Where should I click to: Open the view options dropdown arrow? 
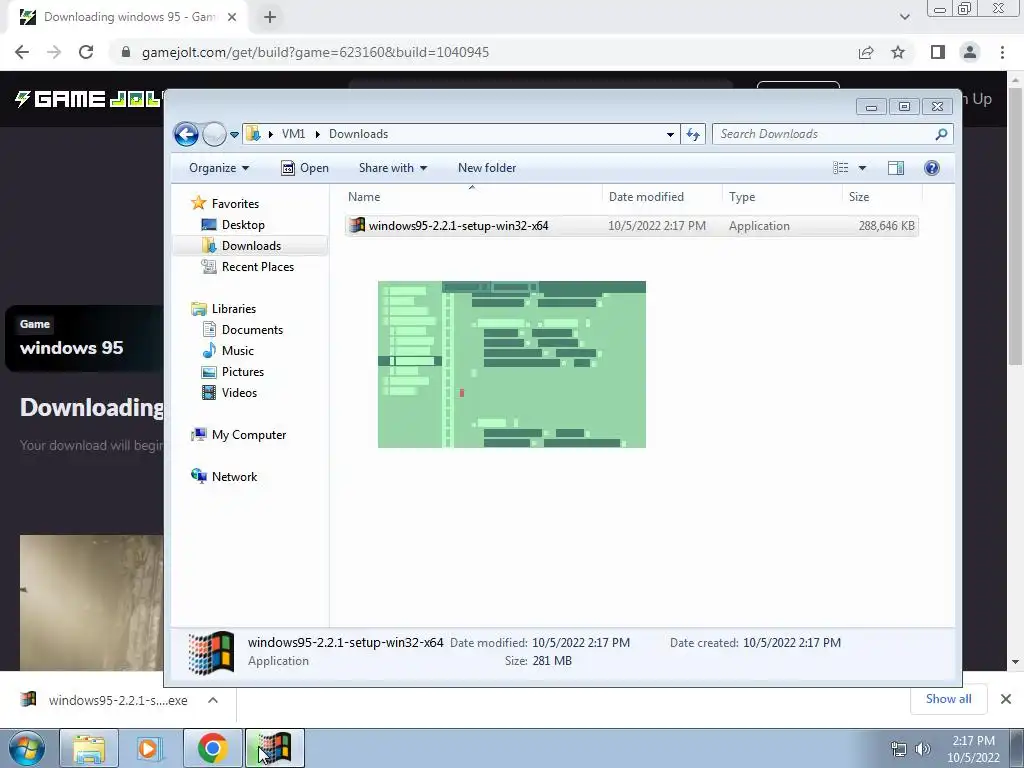pos(862,168)
